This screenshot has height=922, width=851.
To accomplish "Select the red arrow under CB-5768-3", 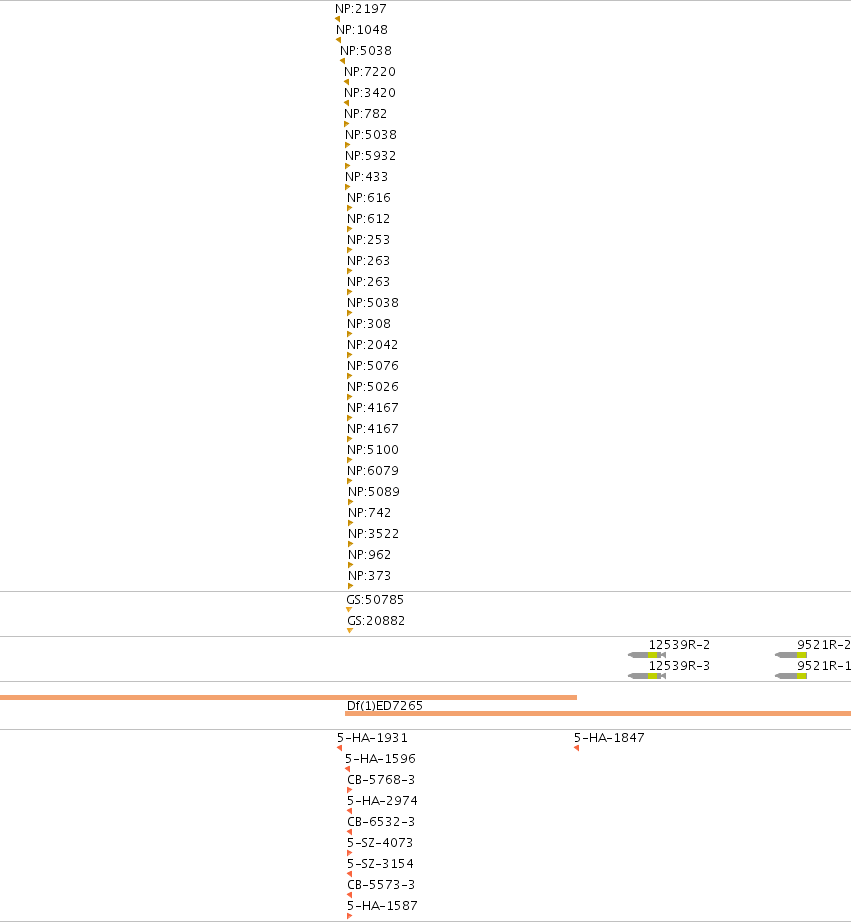I will (x=349, y=790).
